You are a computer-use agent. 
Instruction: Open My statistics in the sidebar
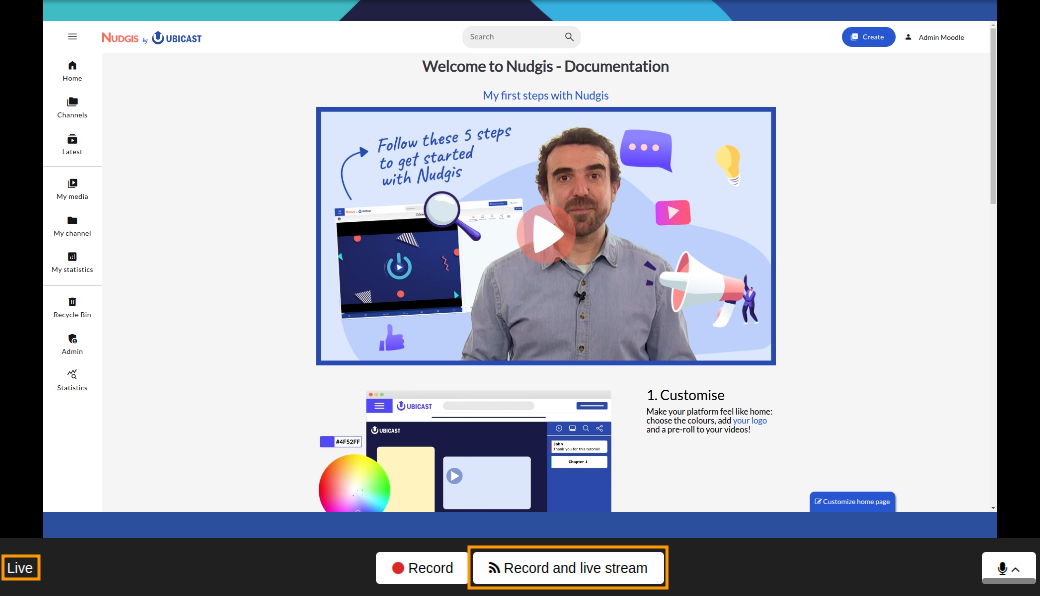[72, 263]
